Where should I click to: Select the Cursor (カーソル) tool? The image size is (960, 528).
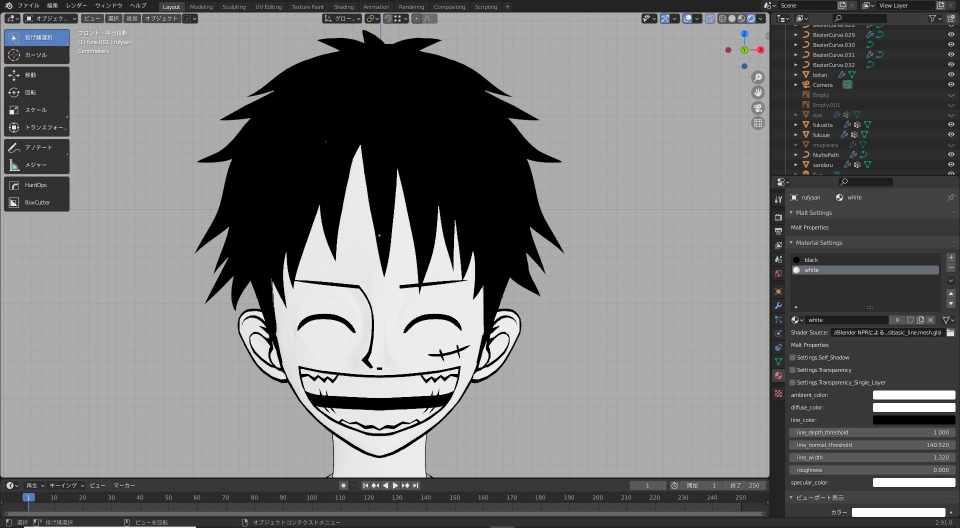tap(37, 55)
